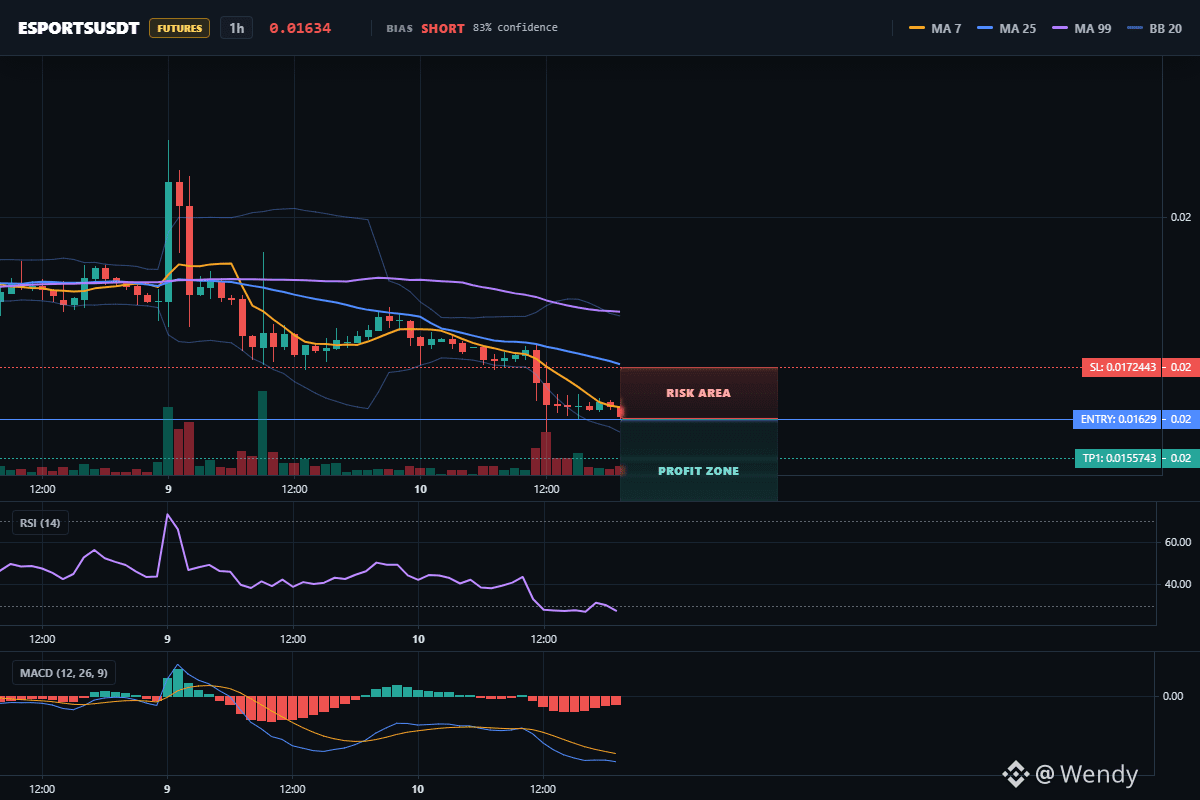
Task: Open the MACD (12, 26, 9) indicator label
Action: pos(62,672)
